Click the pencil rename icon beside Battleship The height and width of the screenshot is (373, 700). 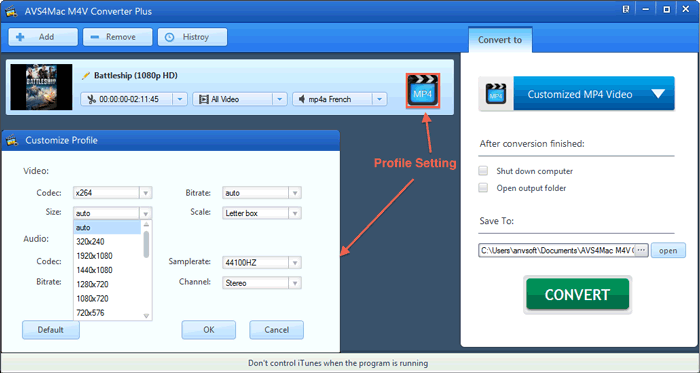86,76
